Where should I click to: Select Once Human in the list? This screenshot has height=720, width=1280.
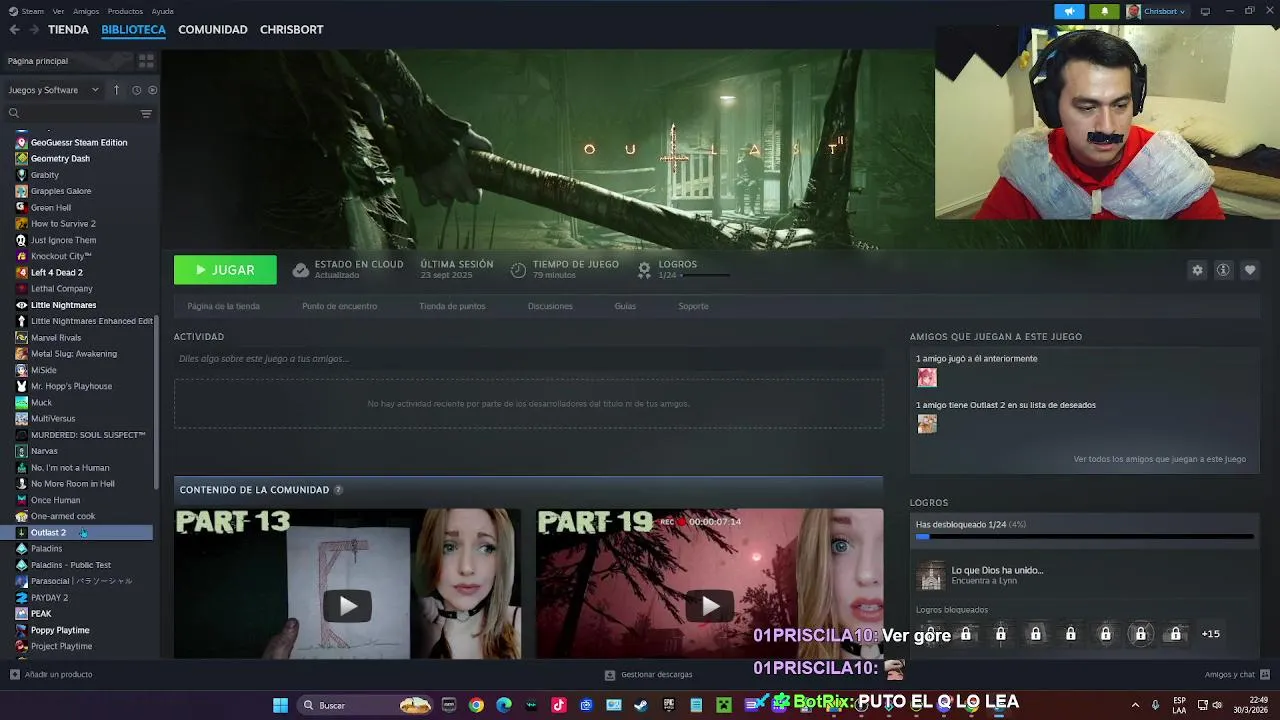point(55,500)
